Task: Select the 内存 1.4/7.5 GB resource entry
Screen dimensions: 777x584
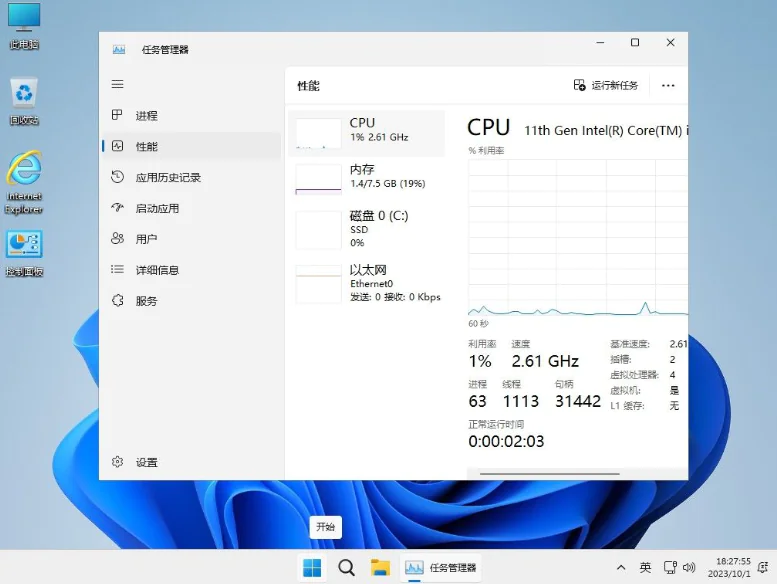Action: (x=366, y=179)
